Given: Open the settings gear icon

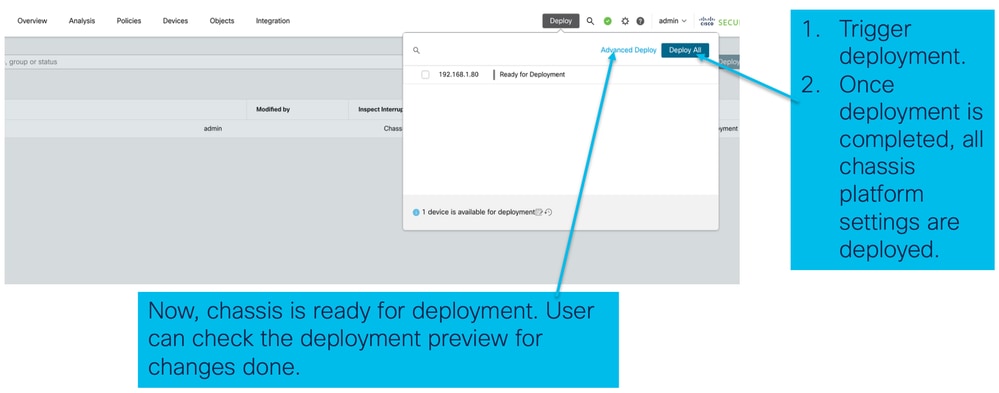Looking at the screenshot, I should [625, 21].
